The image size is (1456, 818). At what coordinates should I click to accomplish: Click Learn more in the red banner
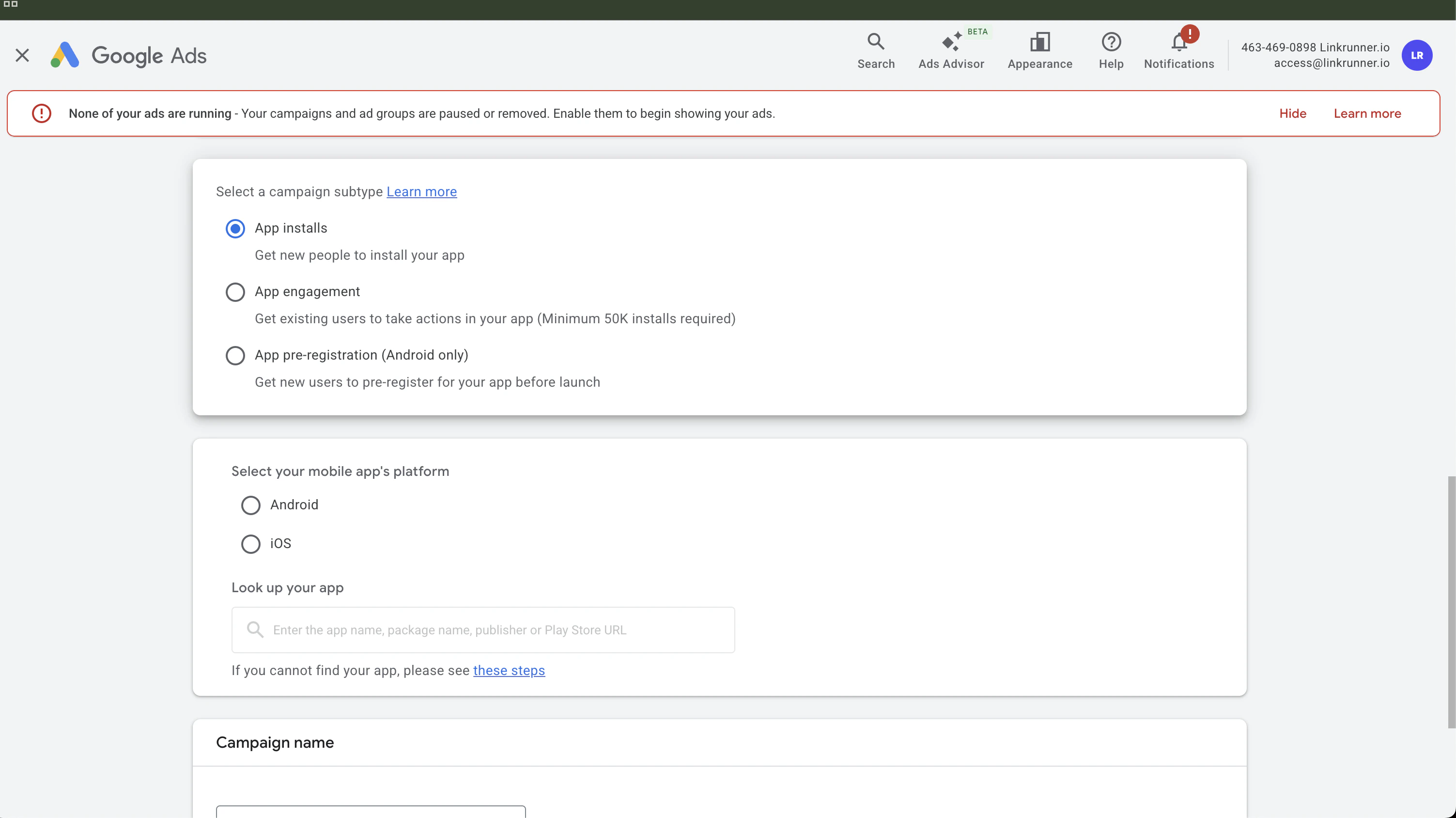[x=1367, y=113]
